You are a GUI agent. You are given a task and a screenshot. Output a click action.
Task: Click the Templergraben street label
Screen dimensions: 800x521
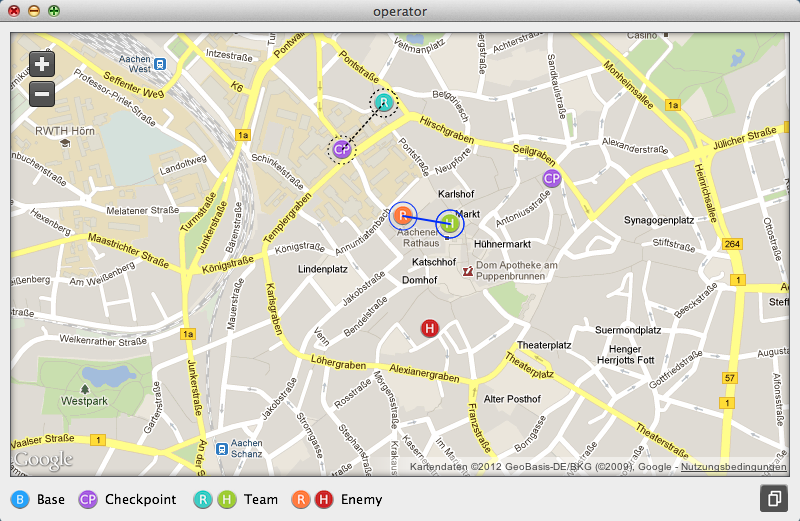[x=288, y=217]
